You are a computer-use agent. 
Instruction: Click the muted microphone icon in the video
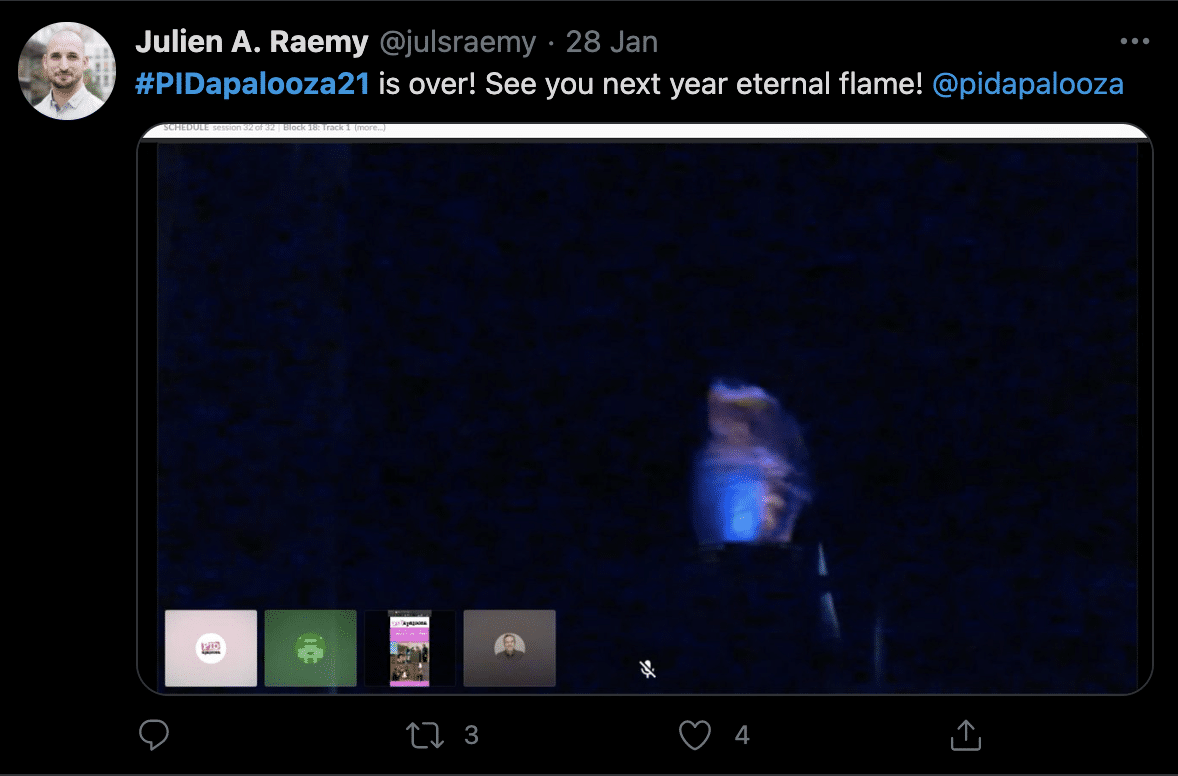tap(648, 669)
